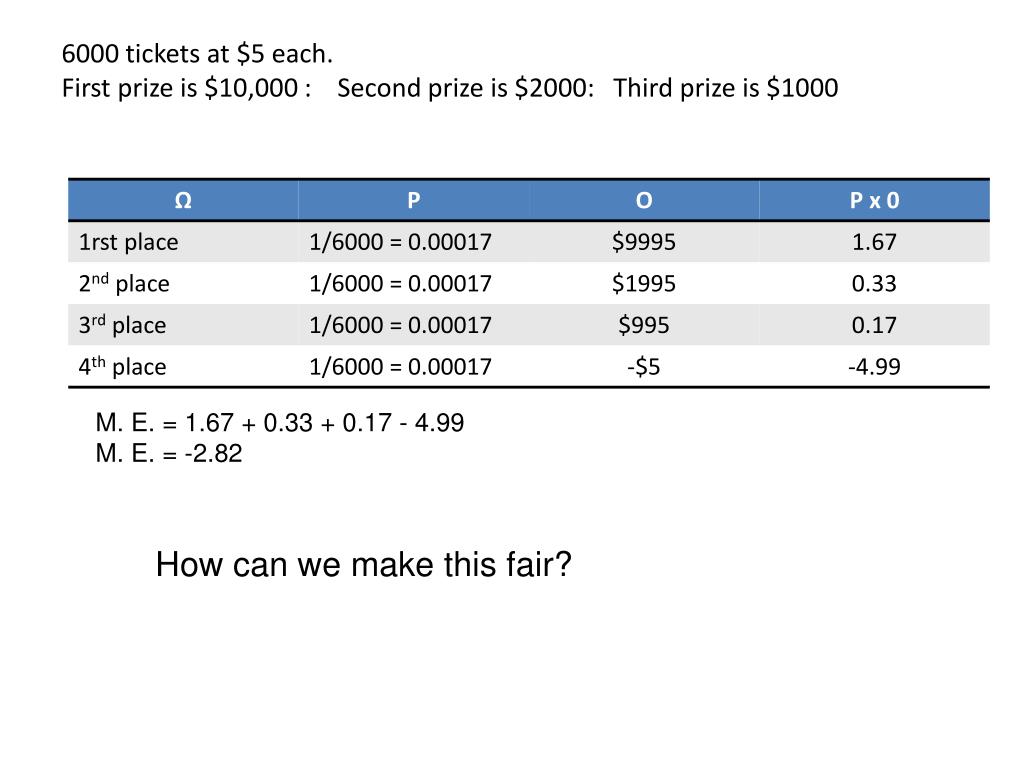
Task: Select the P x O column header
Action: (x=874, y=200)
